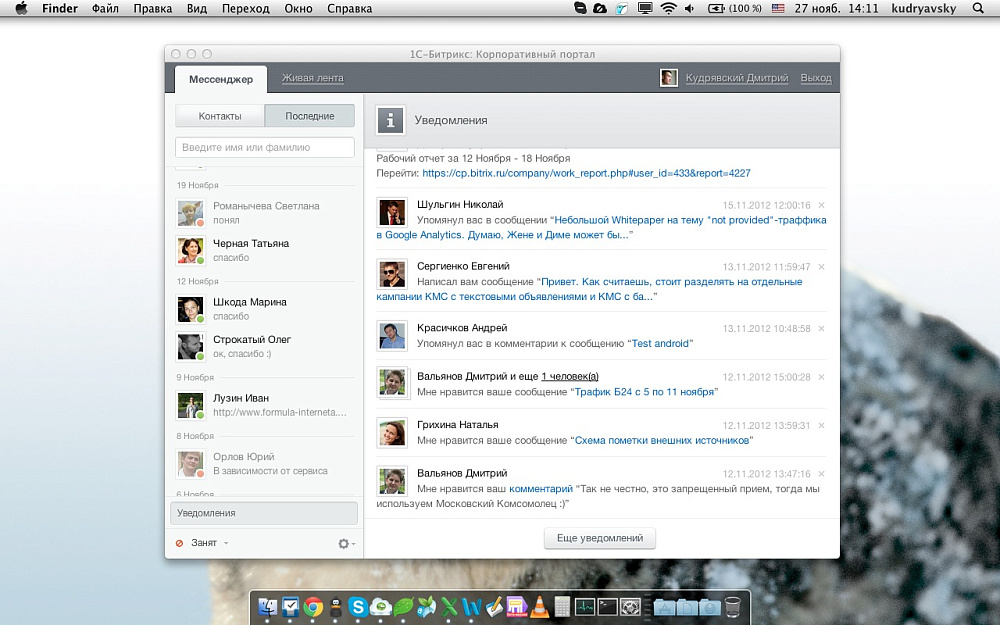
Task: Open the Уведомления item in the sidebar
Action: tap(263, 513)
